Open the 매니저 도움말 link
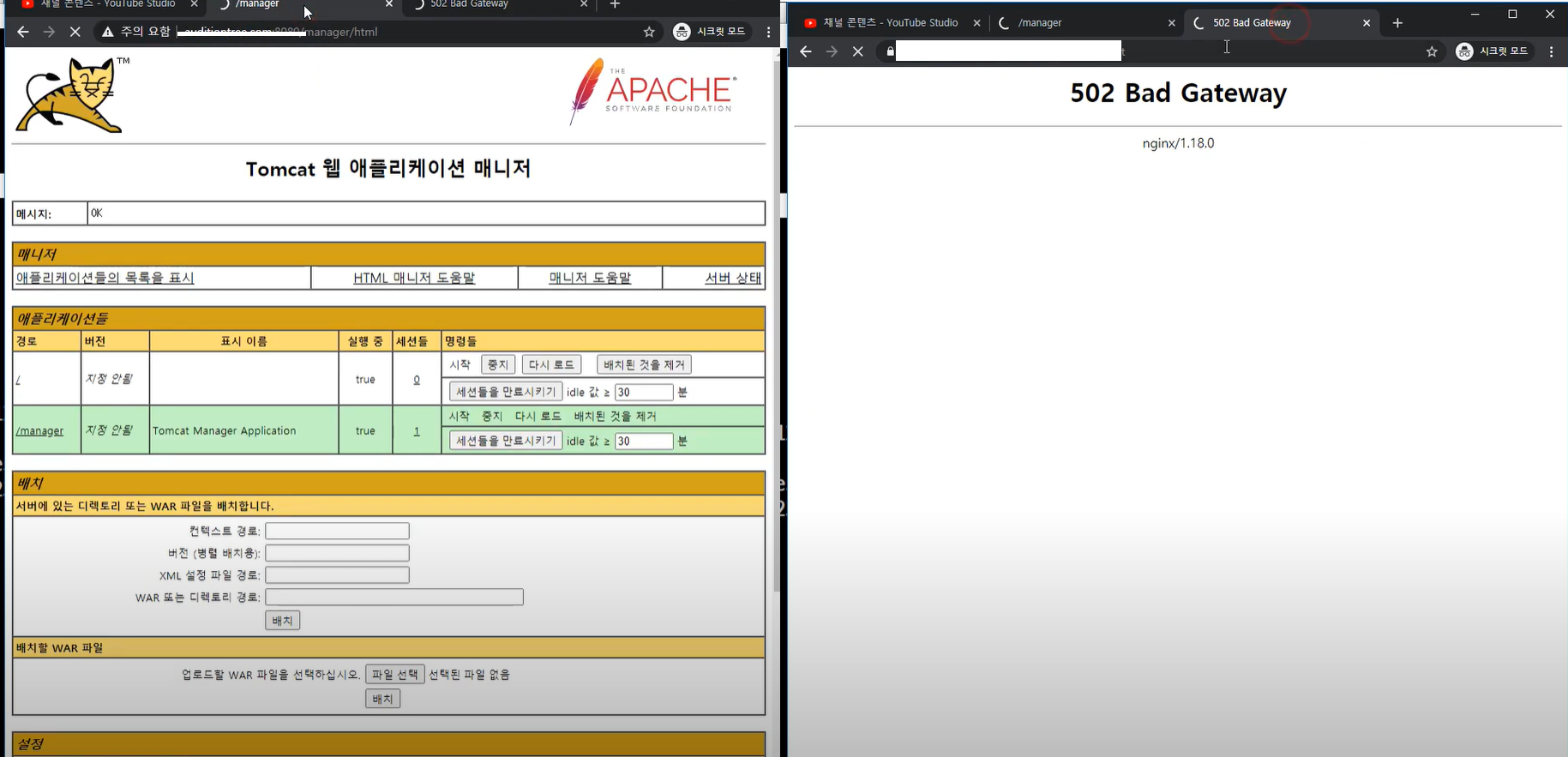 [x=590, y=278]
